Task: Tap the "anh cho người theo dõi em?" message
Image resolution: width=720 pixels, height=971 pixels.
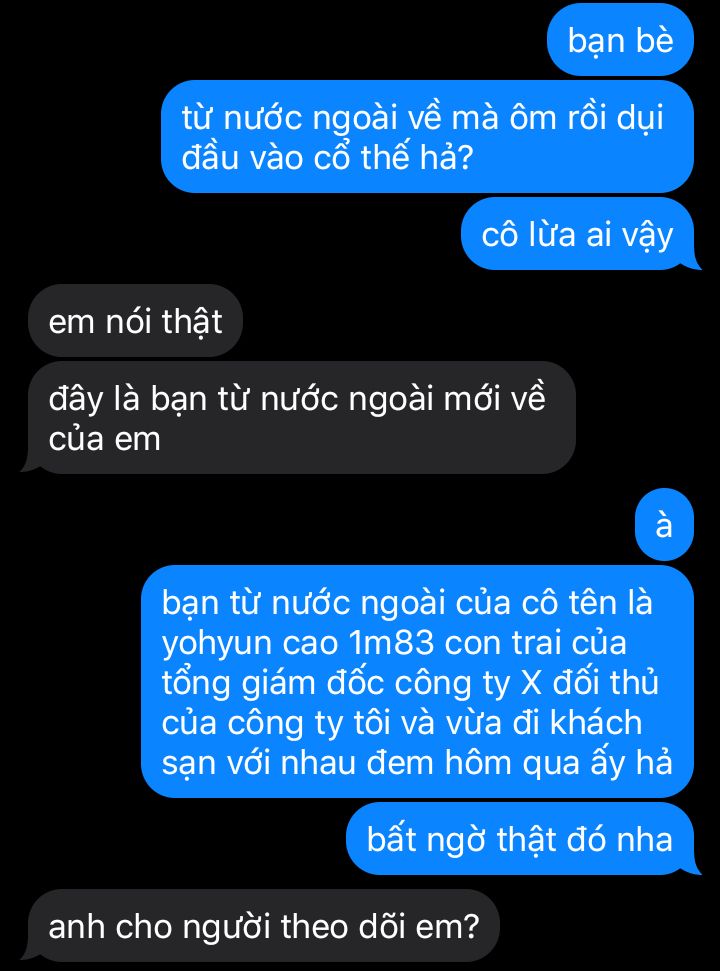Action: (262, 925)
